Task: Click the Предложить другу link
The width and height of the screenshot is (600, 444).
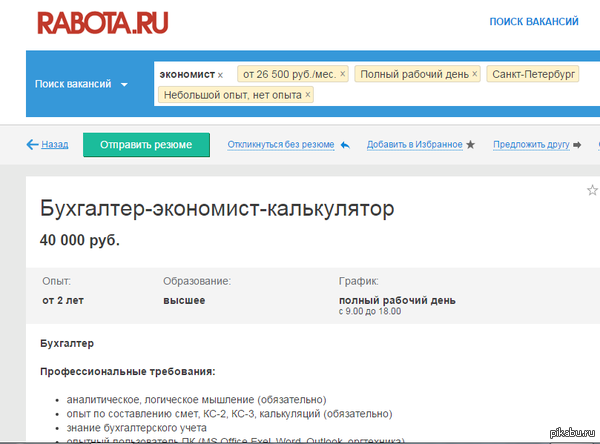Action: [531, 145]
